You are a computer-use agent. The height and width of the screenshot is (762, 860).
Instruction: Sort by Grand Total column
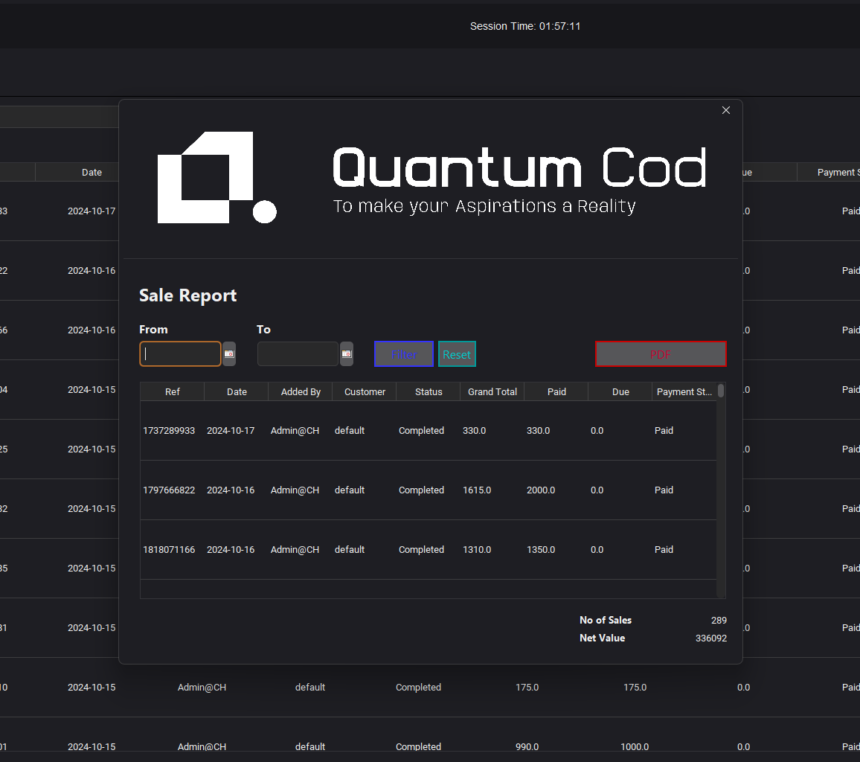pos(492,392)
